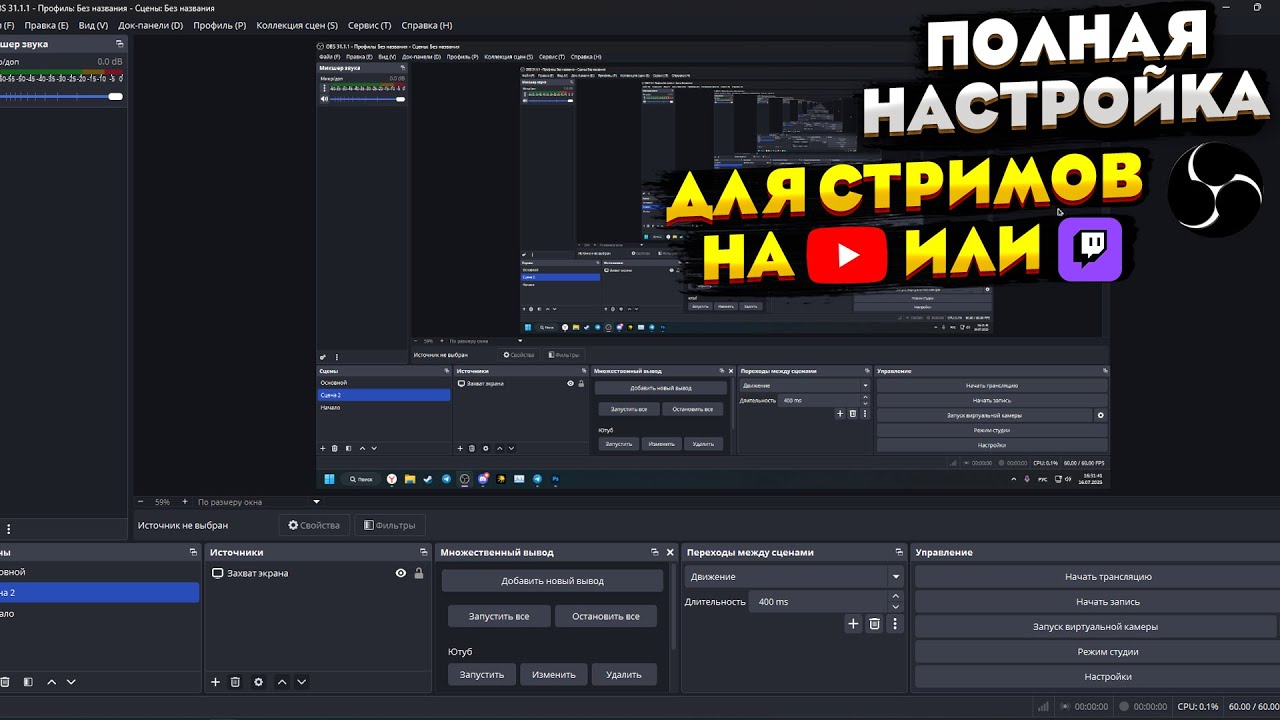
Task: Open the Справка (H) menu
Action: (x=426, y=25)
